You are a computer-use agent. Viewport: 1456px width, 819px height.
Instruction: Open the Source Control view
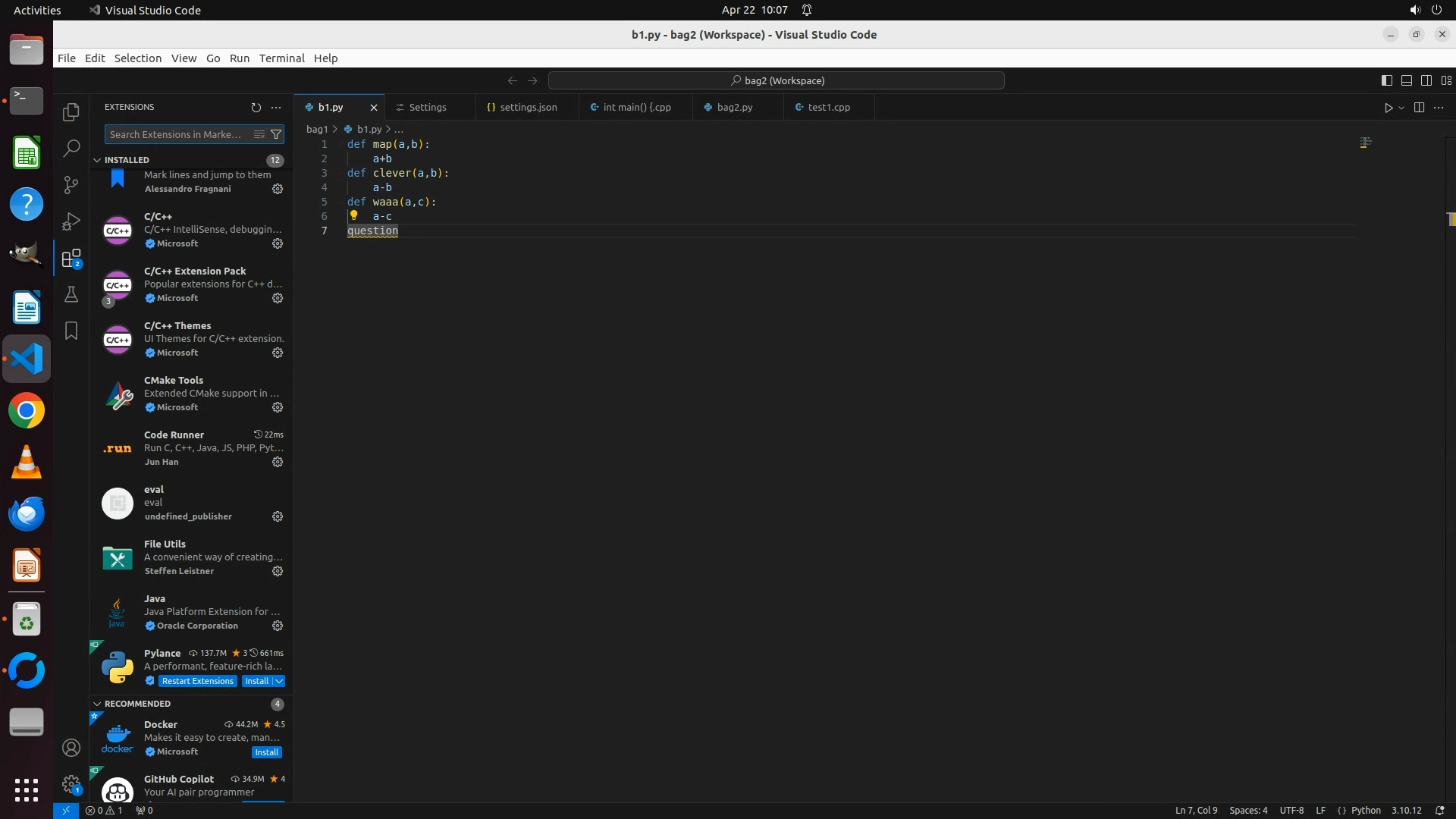click(71, 184)
